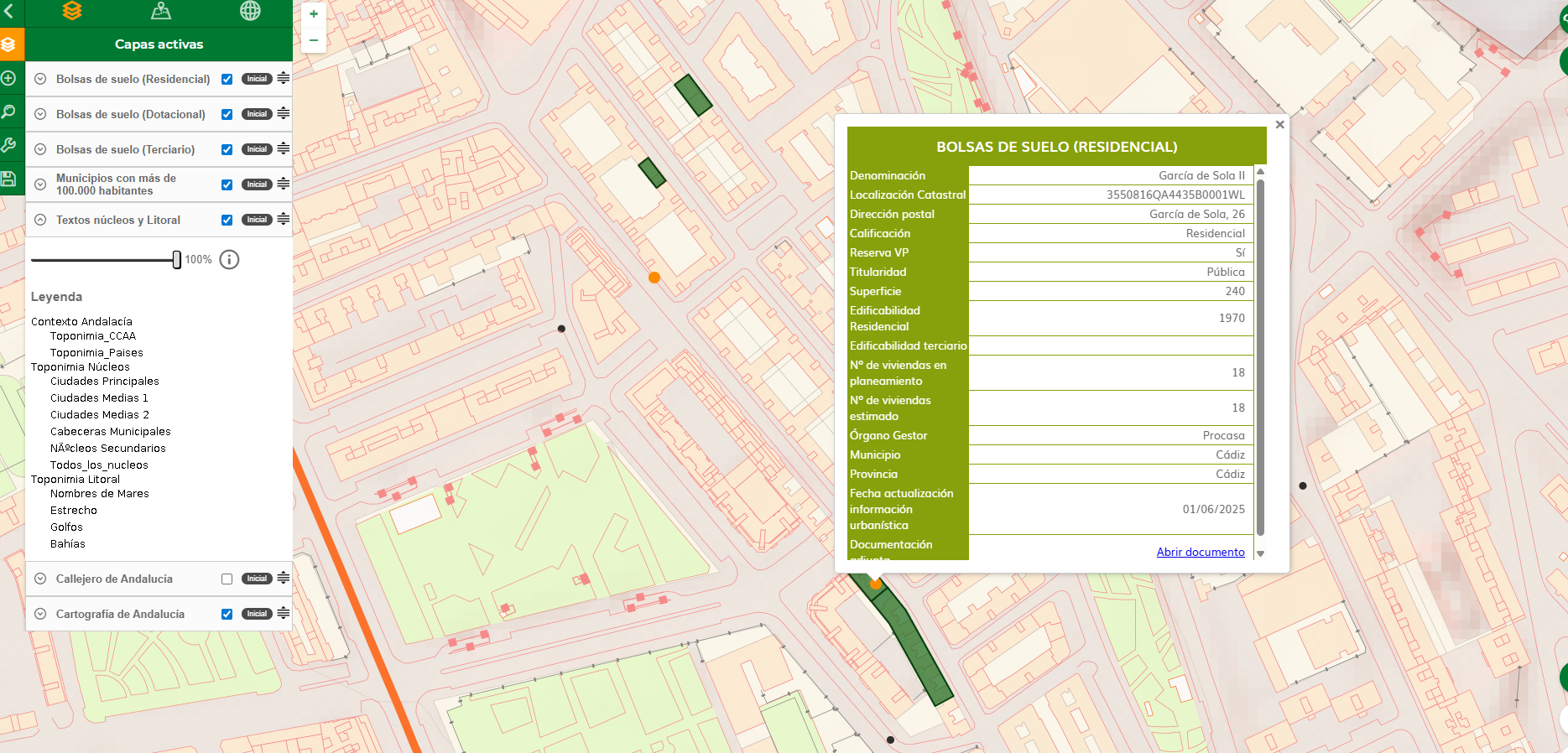
Task: Uncheck Bolsas de suelo (Residencial) layer
Action: [x=227, y=79]
